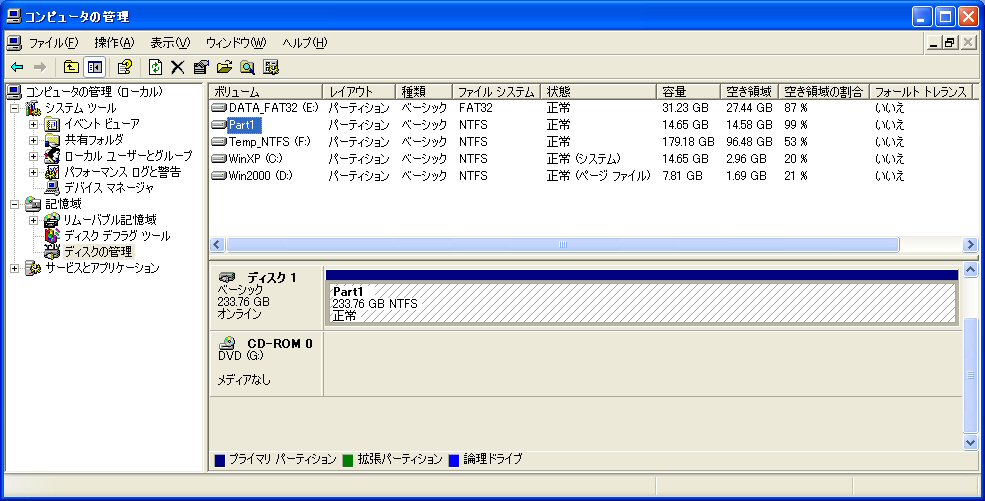985x501 pixels.
Task: Collapse the 記憶域 tree node
Action: tap(14, 204)
